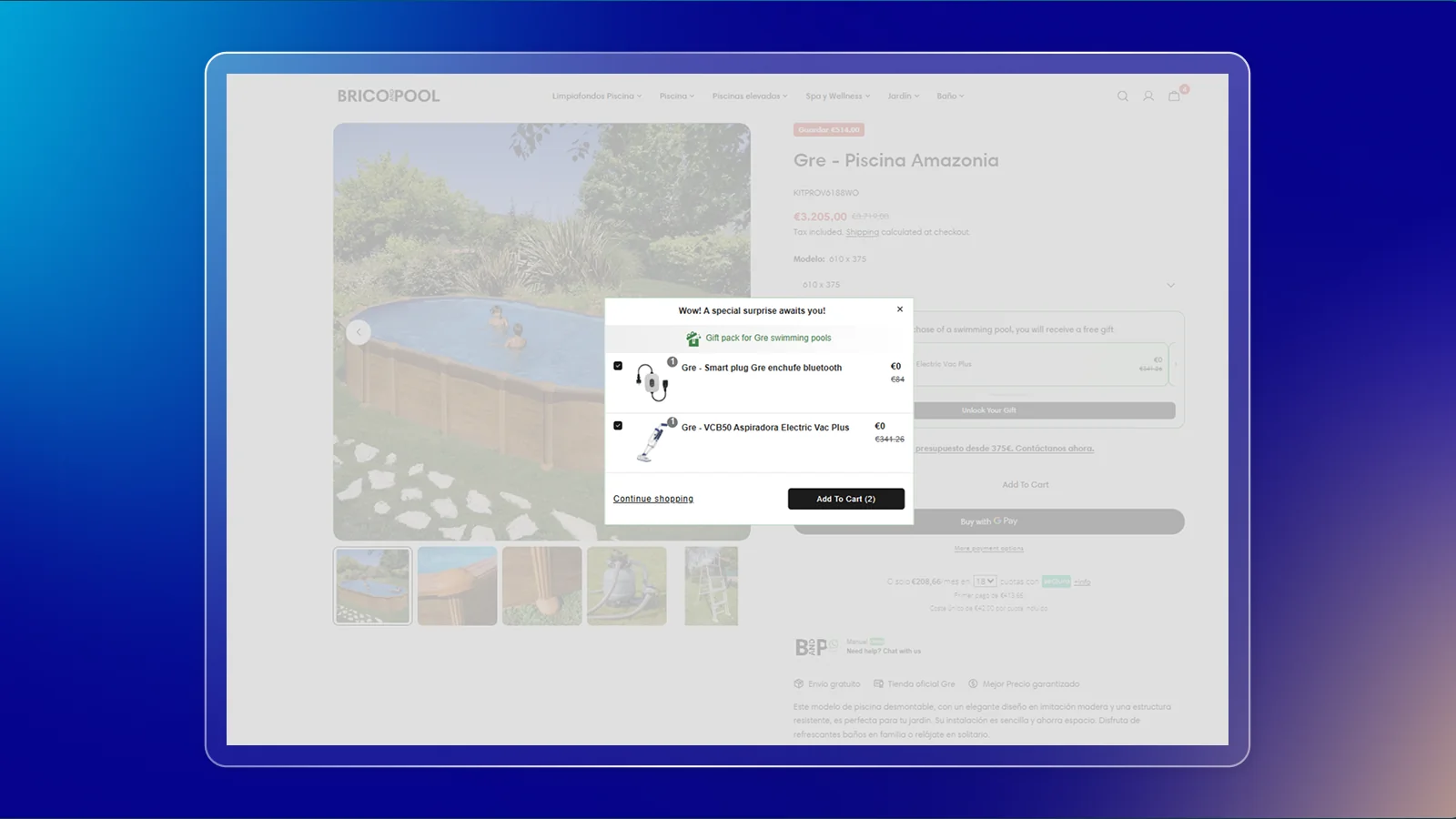Click the Envío gratuito box icon

click(x=798, y=683)
